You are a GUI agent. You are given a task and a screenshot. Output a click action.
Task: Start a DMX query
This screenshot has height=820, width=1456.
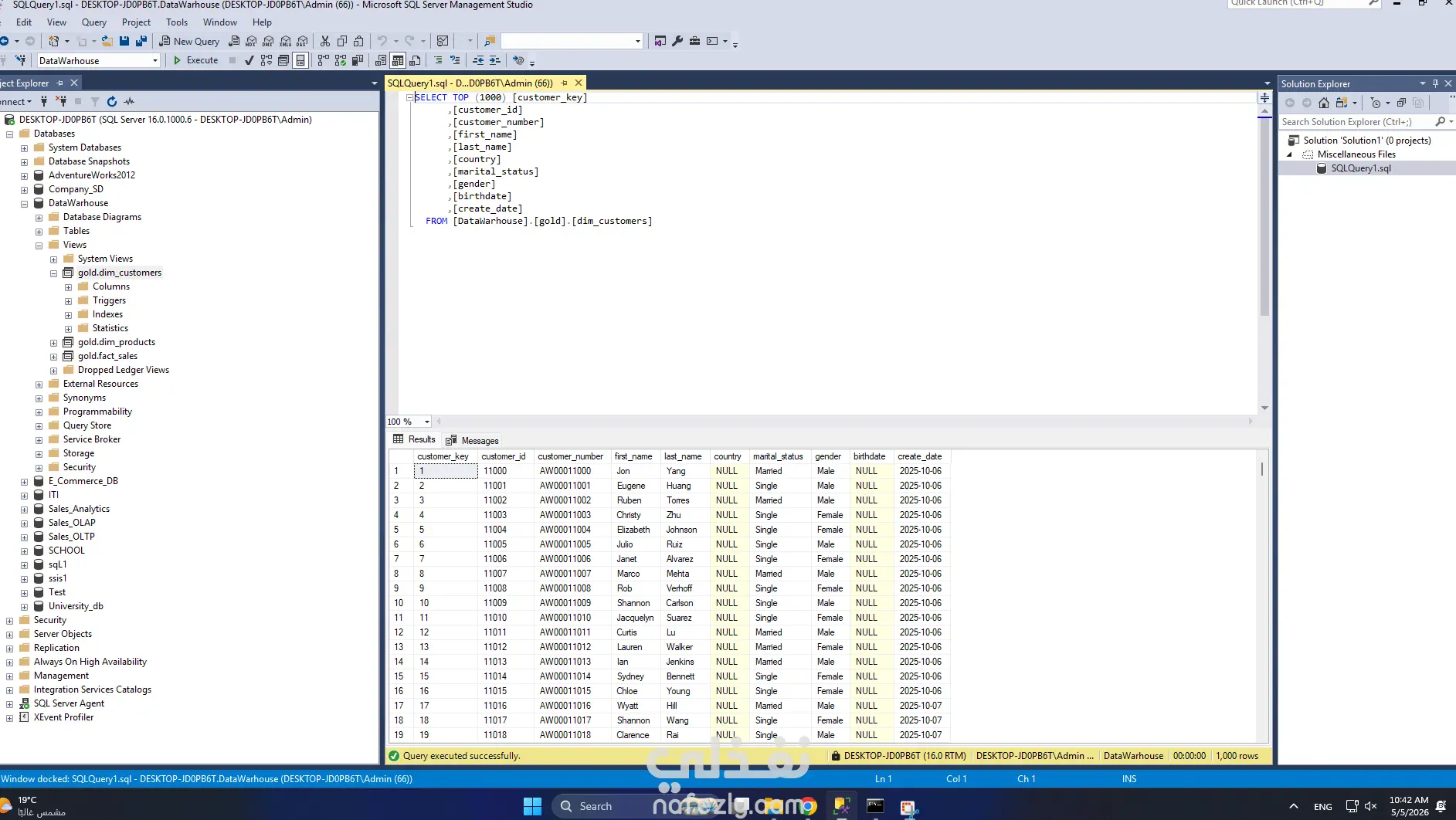268,41
